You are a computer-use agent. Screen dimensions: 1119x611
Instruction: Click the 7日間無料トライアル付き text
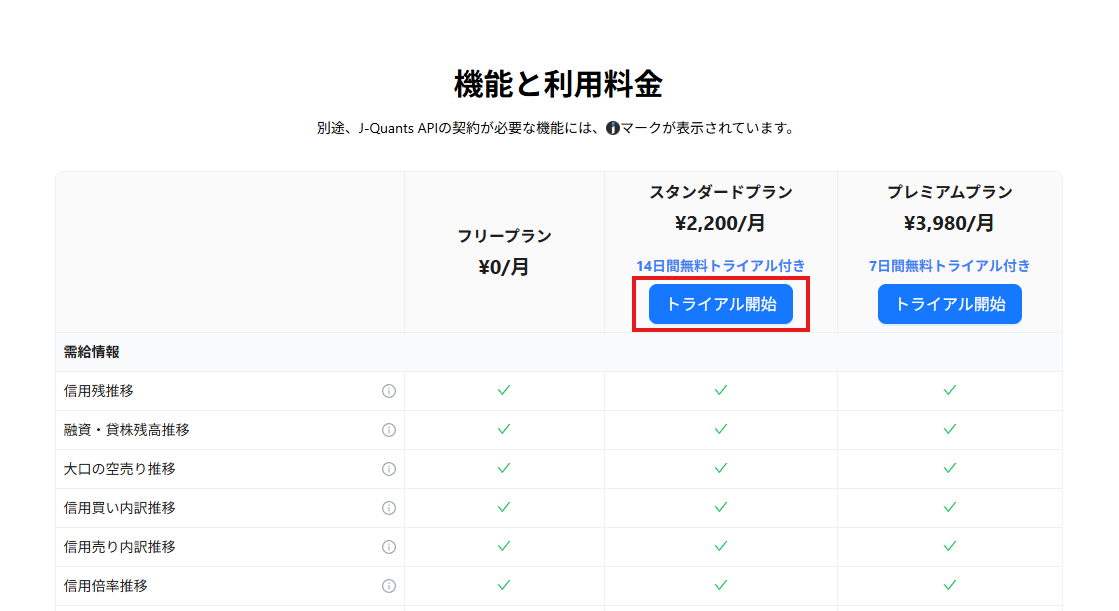[x=949, y=266]
